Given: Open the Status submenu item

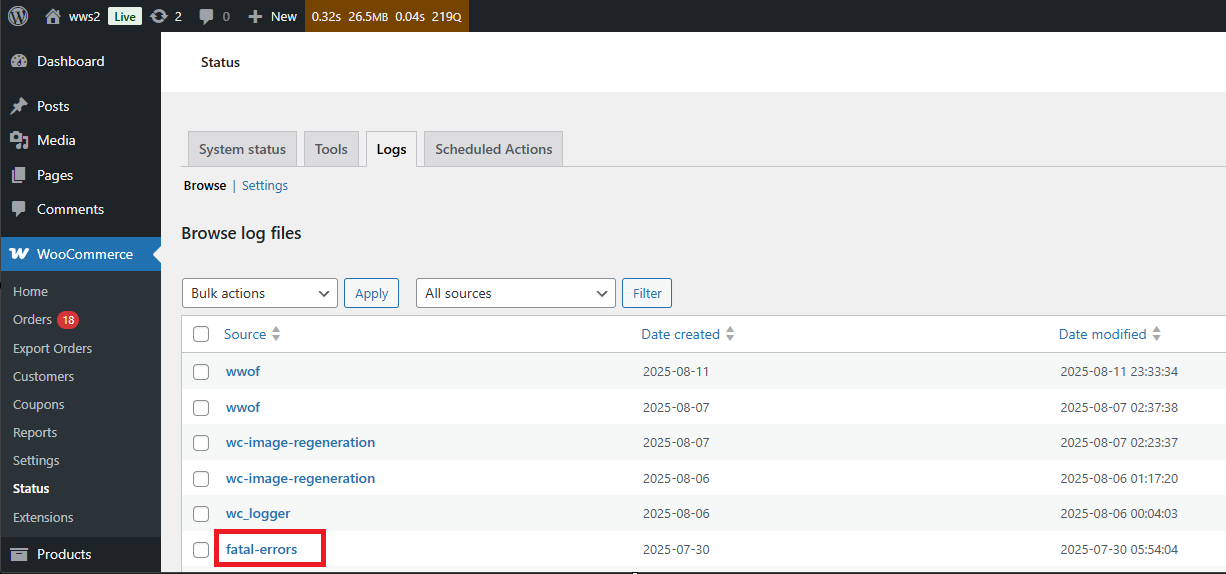Looking at the screenshot, I should point(31,489).
